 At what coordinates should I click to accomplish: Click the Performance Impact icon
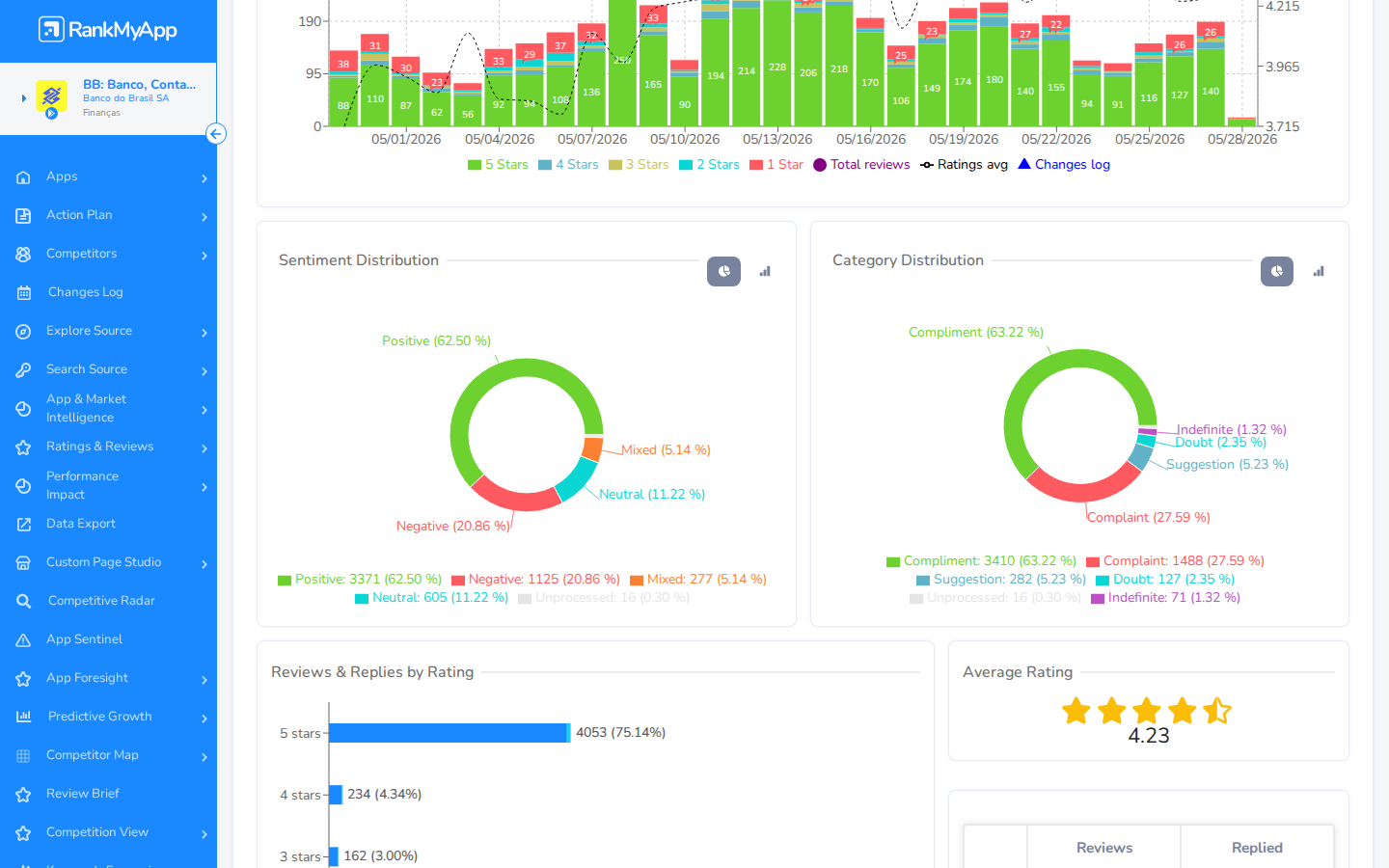(23, 486)
